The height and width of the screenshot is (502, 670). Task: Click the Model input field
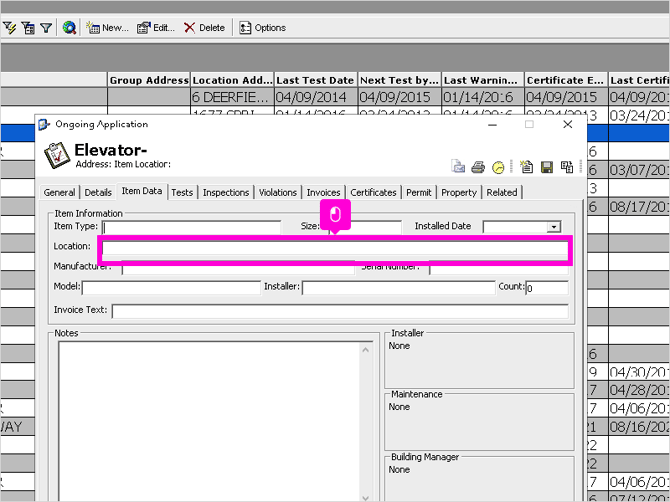[x=171, y=288]
